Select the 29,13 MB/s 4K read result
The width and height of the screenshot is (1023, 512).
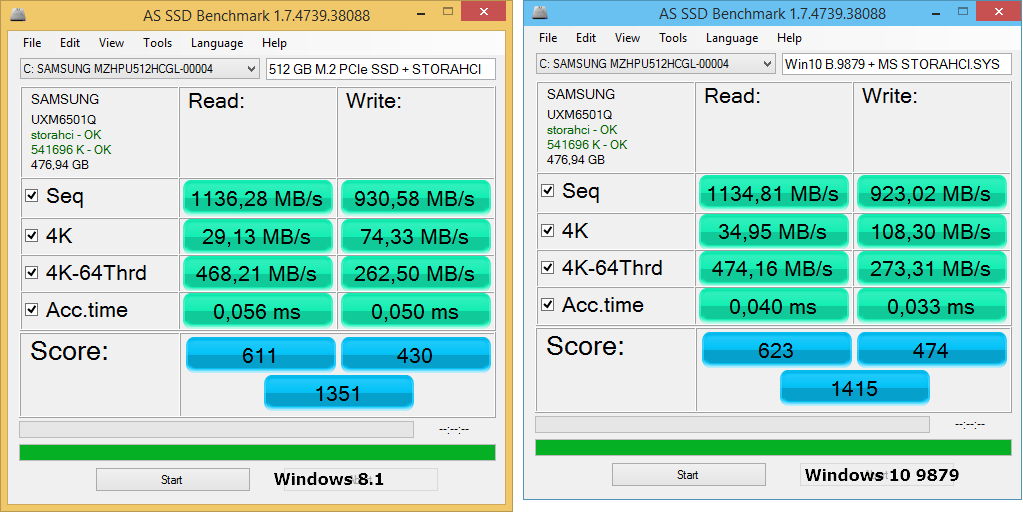(x=258, y=235)
